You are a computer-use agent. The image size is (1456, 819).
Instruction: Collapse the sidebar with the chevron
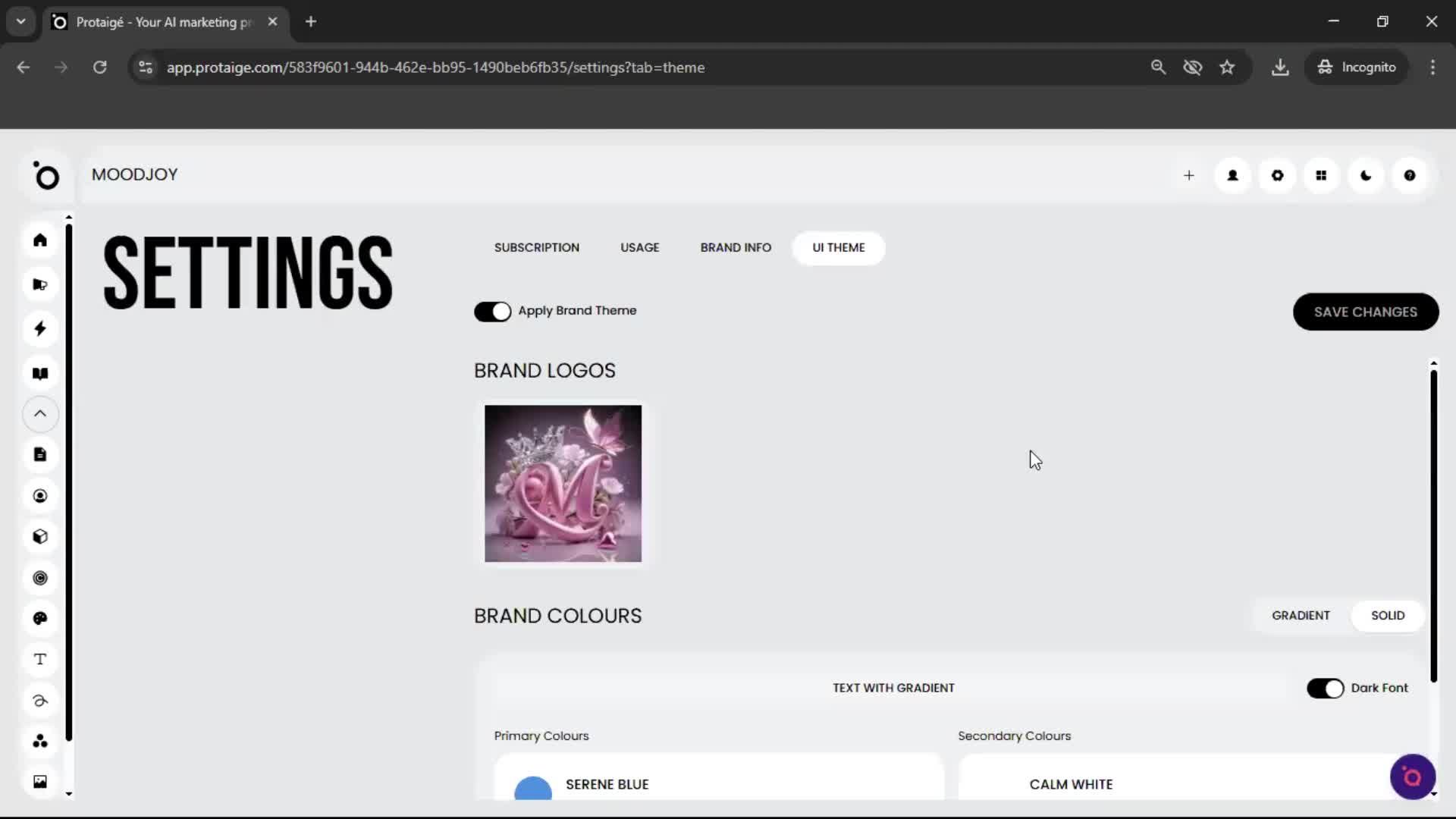click(x=40, y=414)
